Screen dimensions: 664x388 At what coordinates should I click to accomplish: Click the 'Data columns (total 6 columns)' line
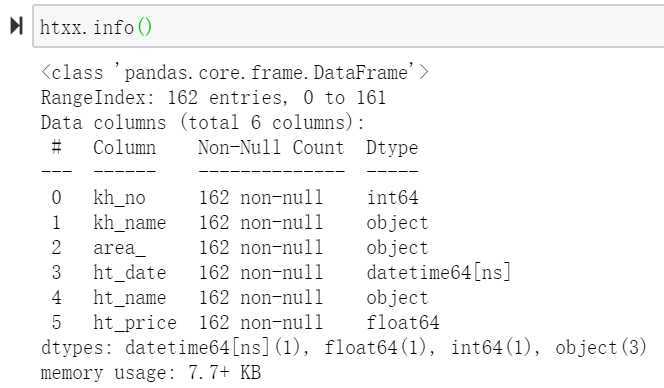point(202,123)
